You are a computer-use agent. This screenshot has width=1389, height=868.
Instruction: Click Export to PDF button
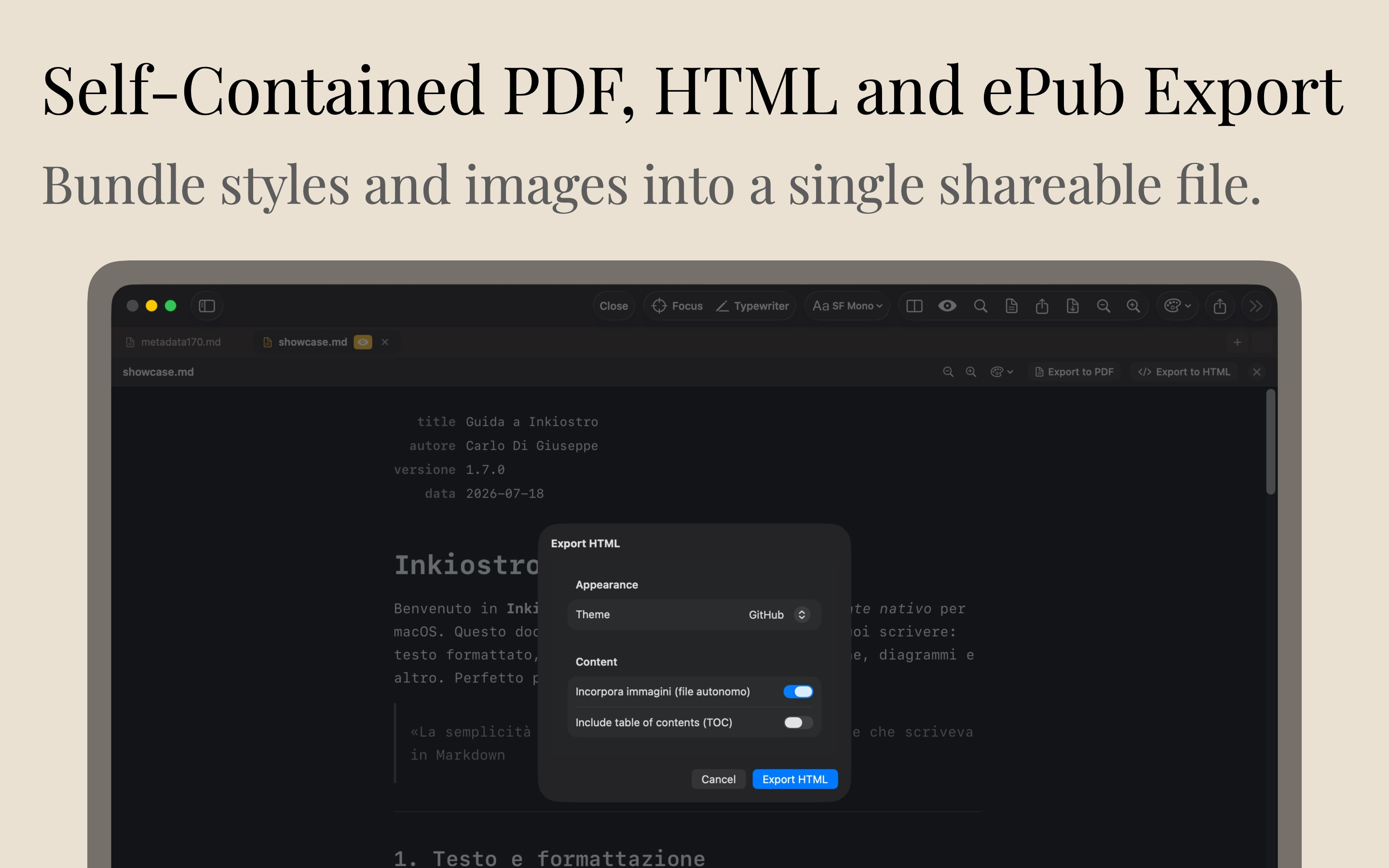[1074, 372]
